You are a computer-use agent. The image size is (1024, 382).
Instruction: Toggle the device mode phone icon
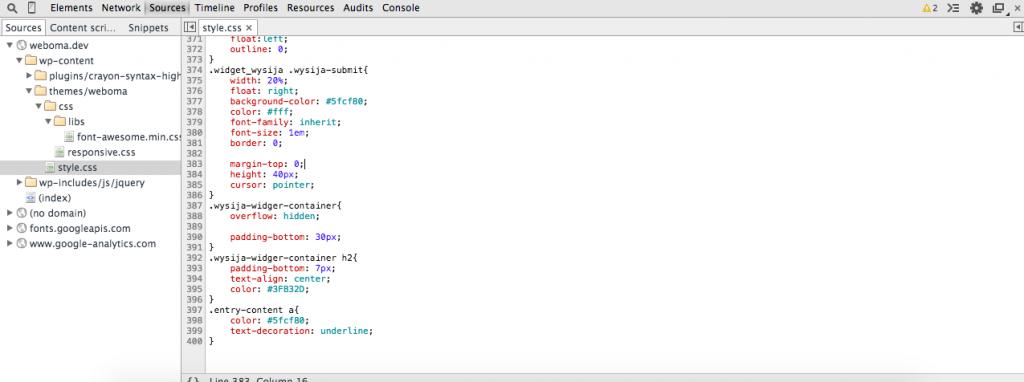click(x=32, y=8)
